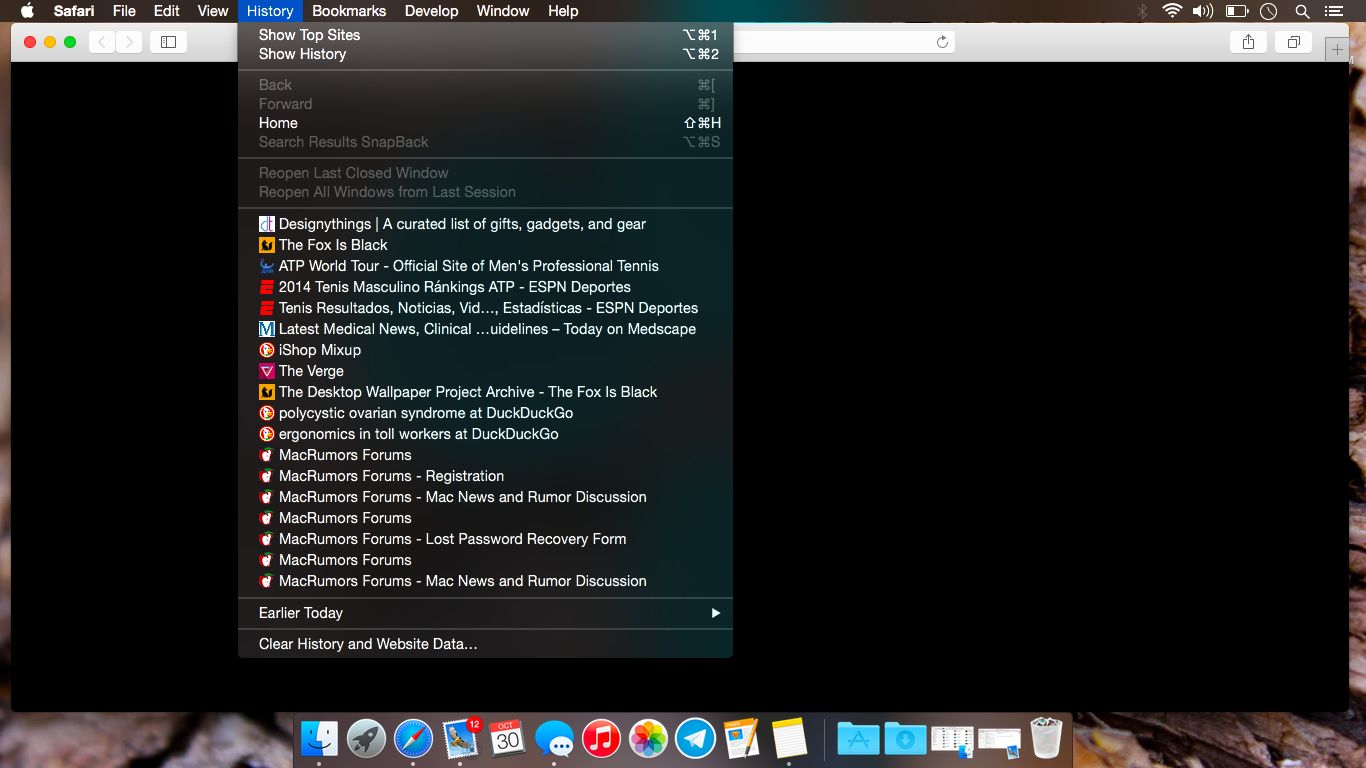This screenshot has width=1366, height=768.
Task: Click Safari Share button
Action: pyautogui.click(x=1248, y=42)
